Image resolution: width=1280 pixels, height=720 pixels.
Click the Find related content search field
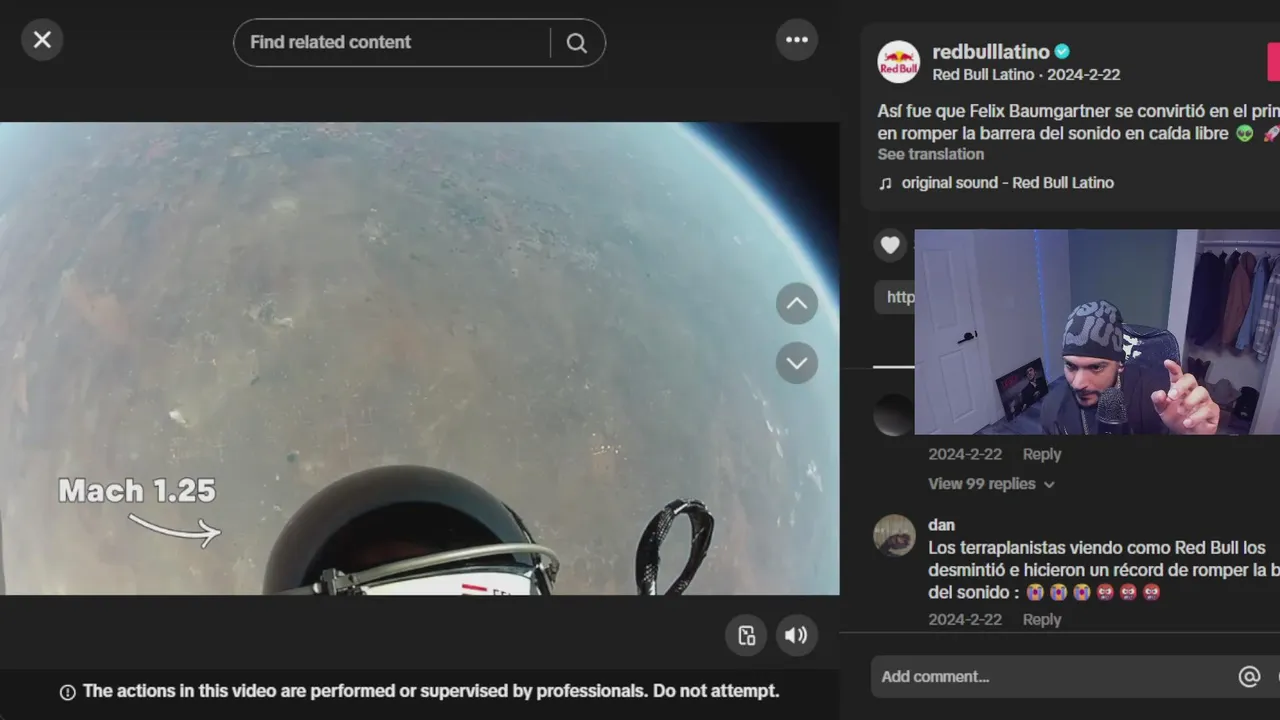[x=393, y=42]
